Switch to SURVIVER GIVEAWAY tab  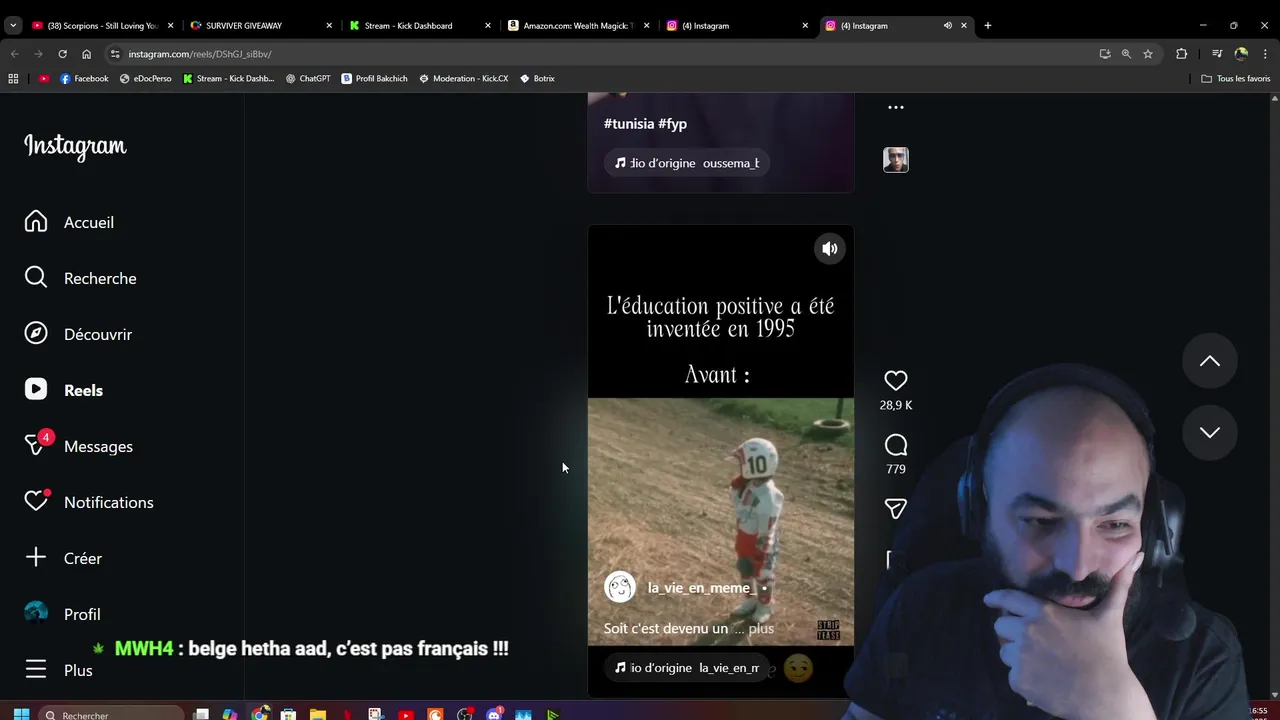point(262,25)
